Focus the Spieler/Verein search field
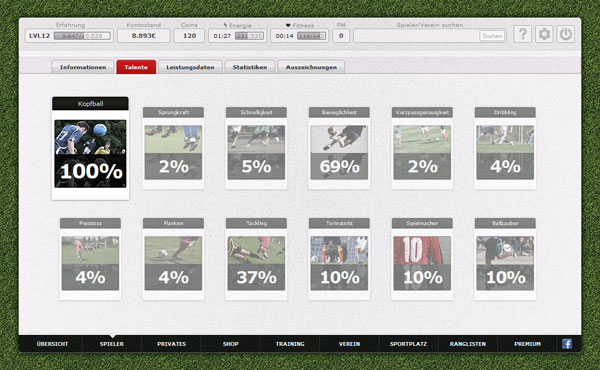The height and width of the screenshot is (370, 600). click(x=416, y=36)
